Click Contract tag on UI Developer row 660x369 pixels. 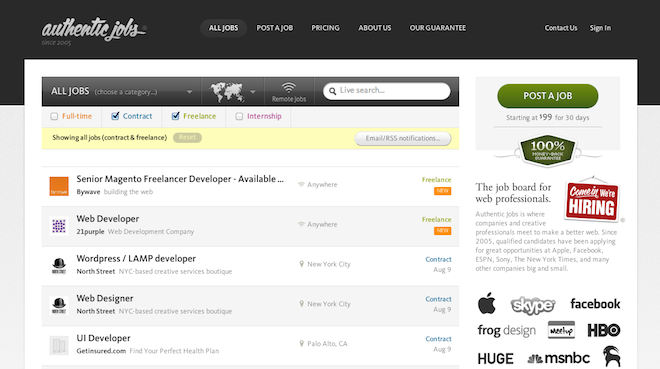438,339
